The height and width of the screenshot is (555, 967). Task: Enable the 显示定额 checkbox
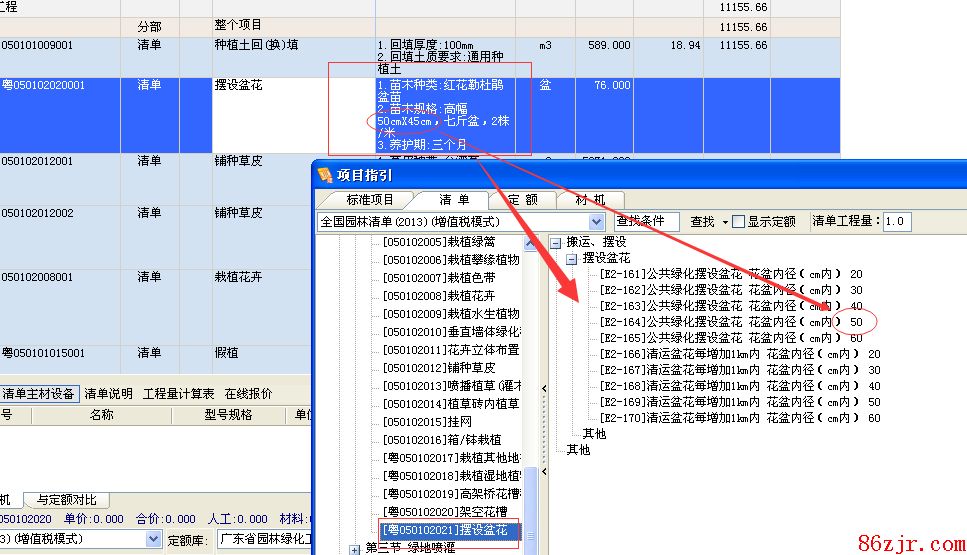pos(739,222)
